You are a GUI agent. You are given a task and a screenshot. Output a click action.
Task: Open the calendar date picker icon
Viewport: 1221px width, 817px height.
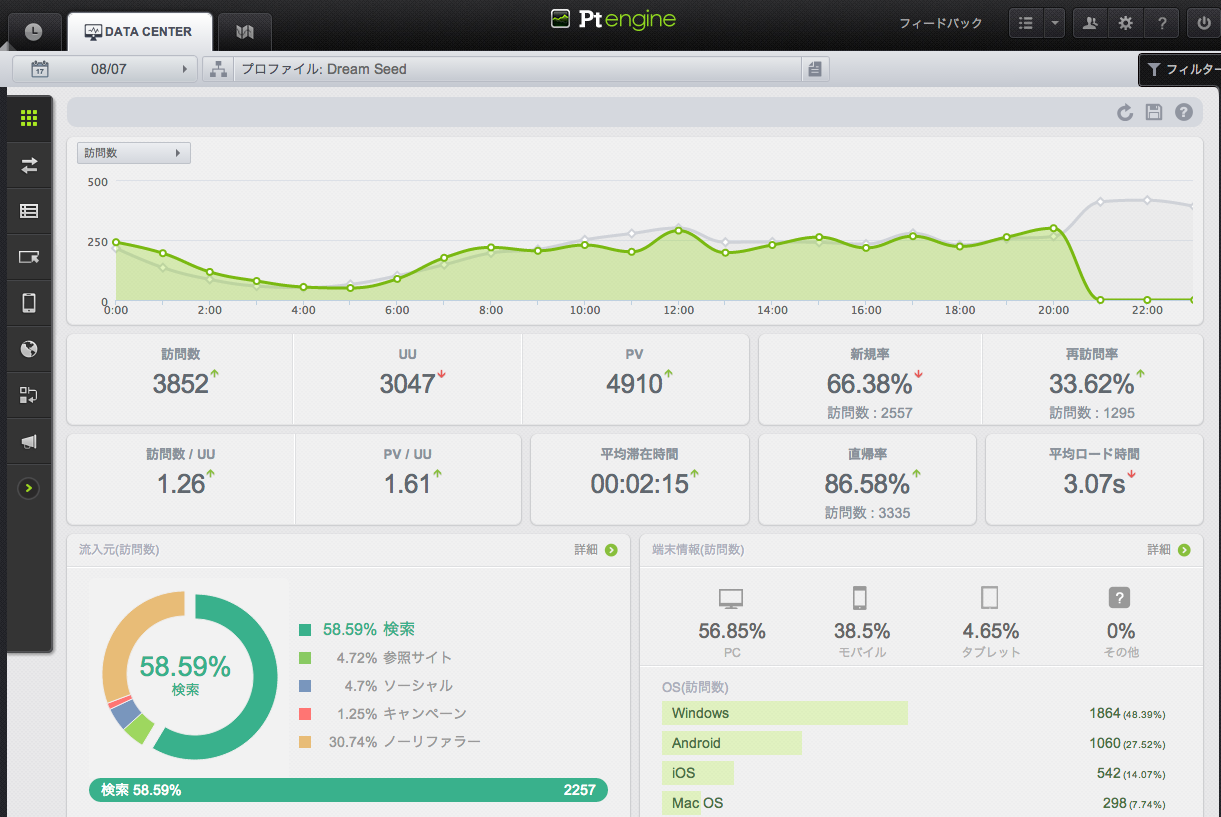tap(40, 69)
